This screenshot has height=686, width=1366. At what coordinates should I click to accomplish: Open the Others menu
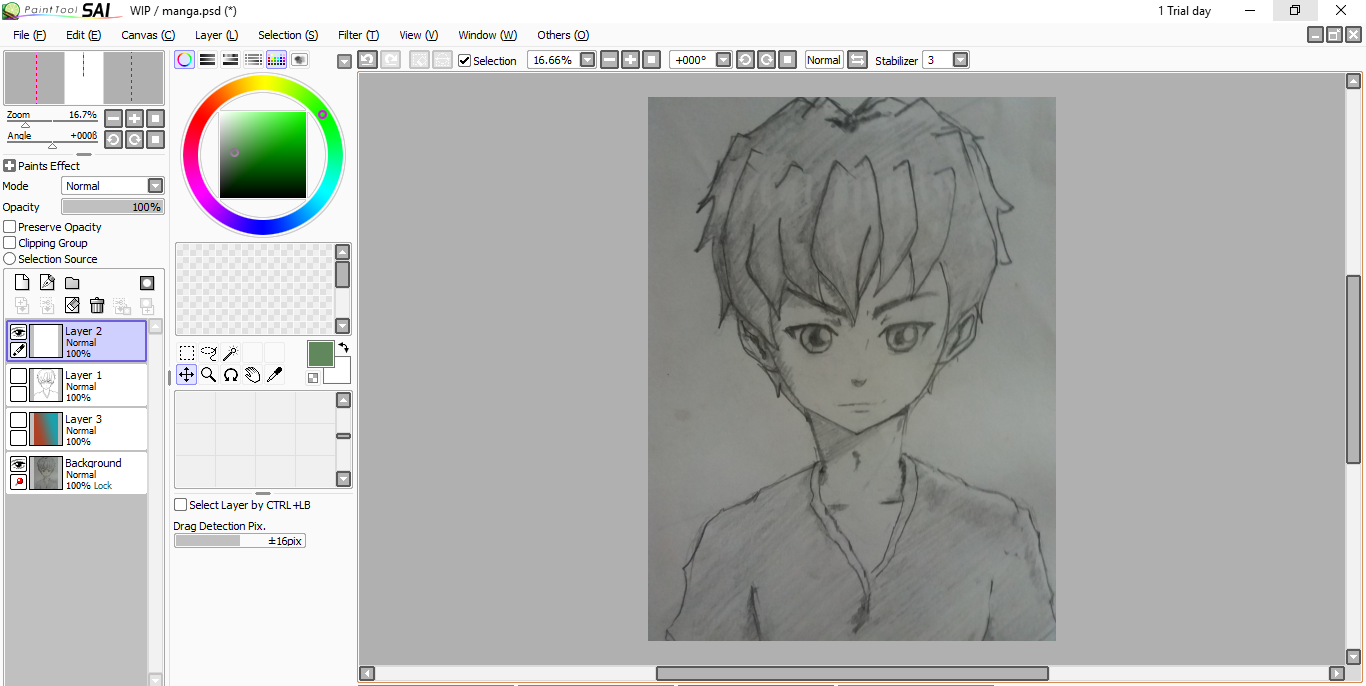pos(563,35)
